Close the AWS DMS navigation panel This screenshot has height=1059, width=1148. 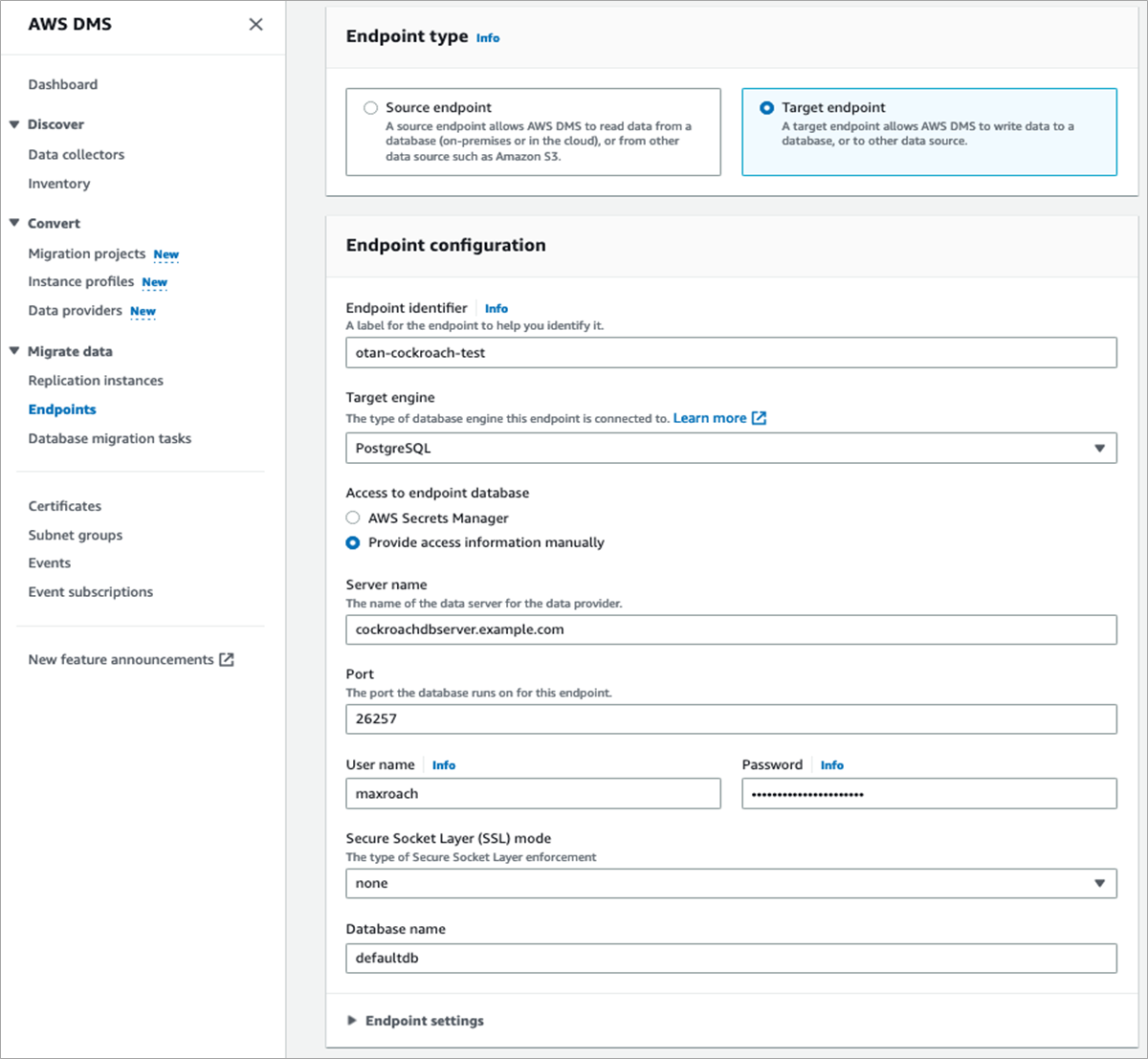click(255, 25)
